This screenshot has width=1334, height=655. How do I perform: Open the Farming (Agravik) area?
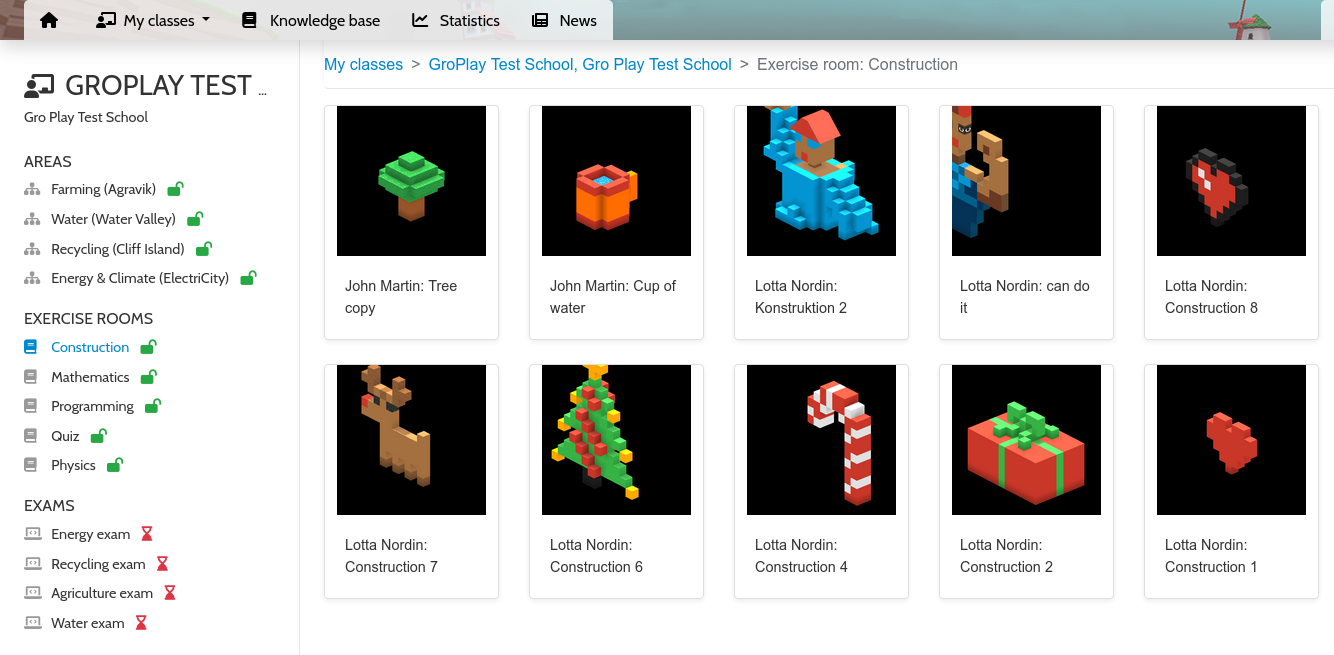pyautogui.click(x=104, y=189)
